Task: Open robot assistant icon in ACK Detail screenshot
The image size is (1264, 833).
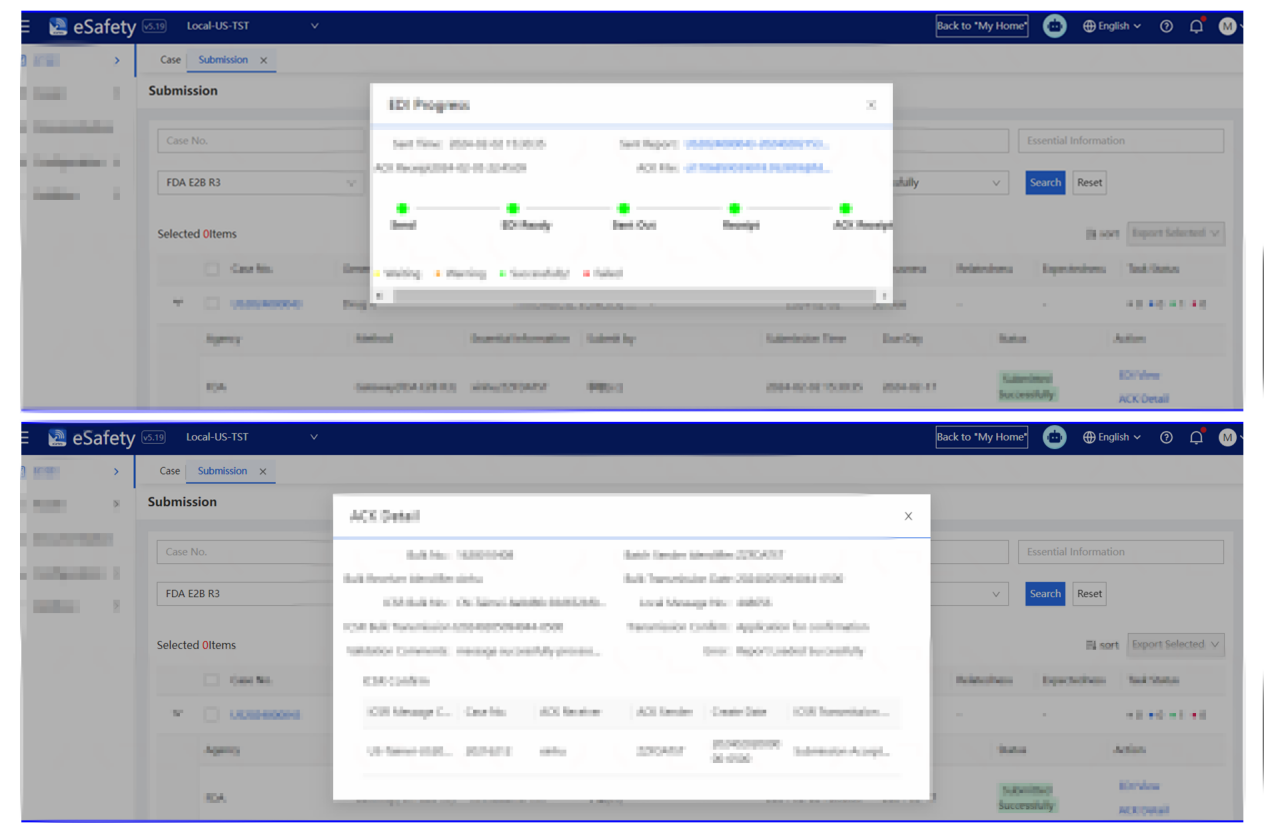Action: pyautogui.click(x=1054, y=437)
